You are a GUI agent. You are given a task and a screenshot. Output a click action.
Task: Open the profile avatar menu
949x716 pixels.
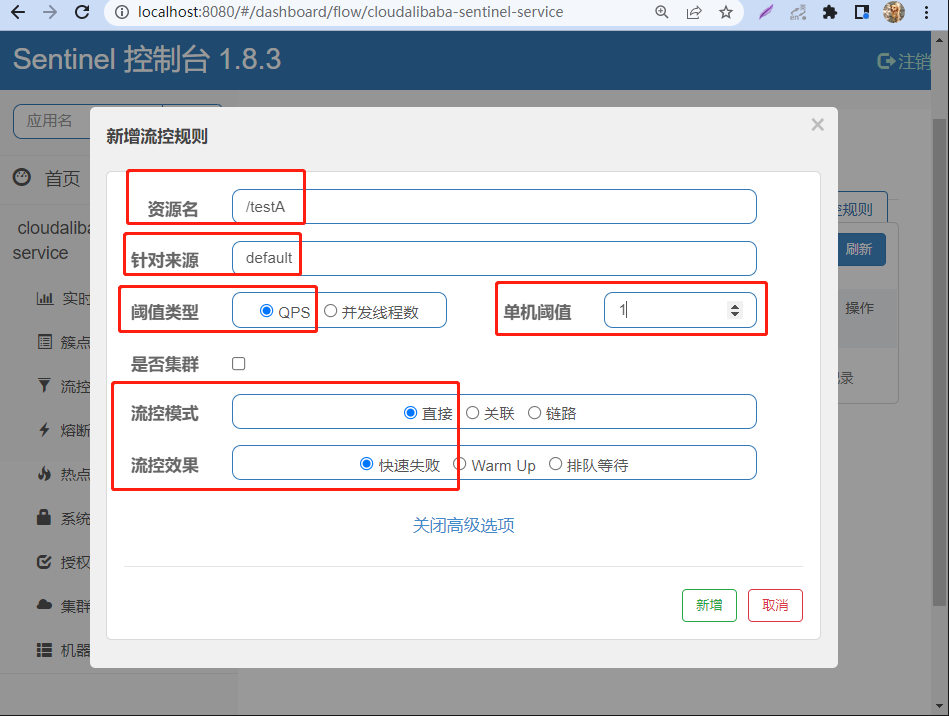click(x=894, y=12)
